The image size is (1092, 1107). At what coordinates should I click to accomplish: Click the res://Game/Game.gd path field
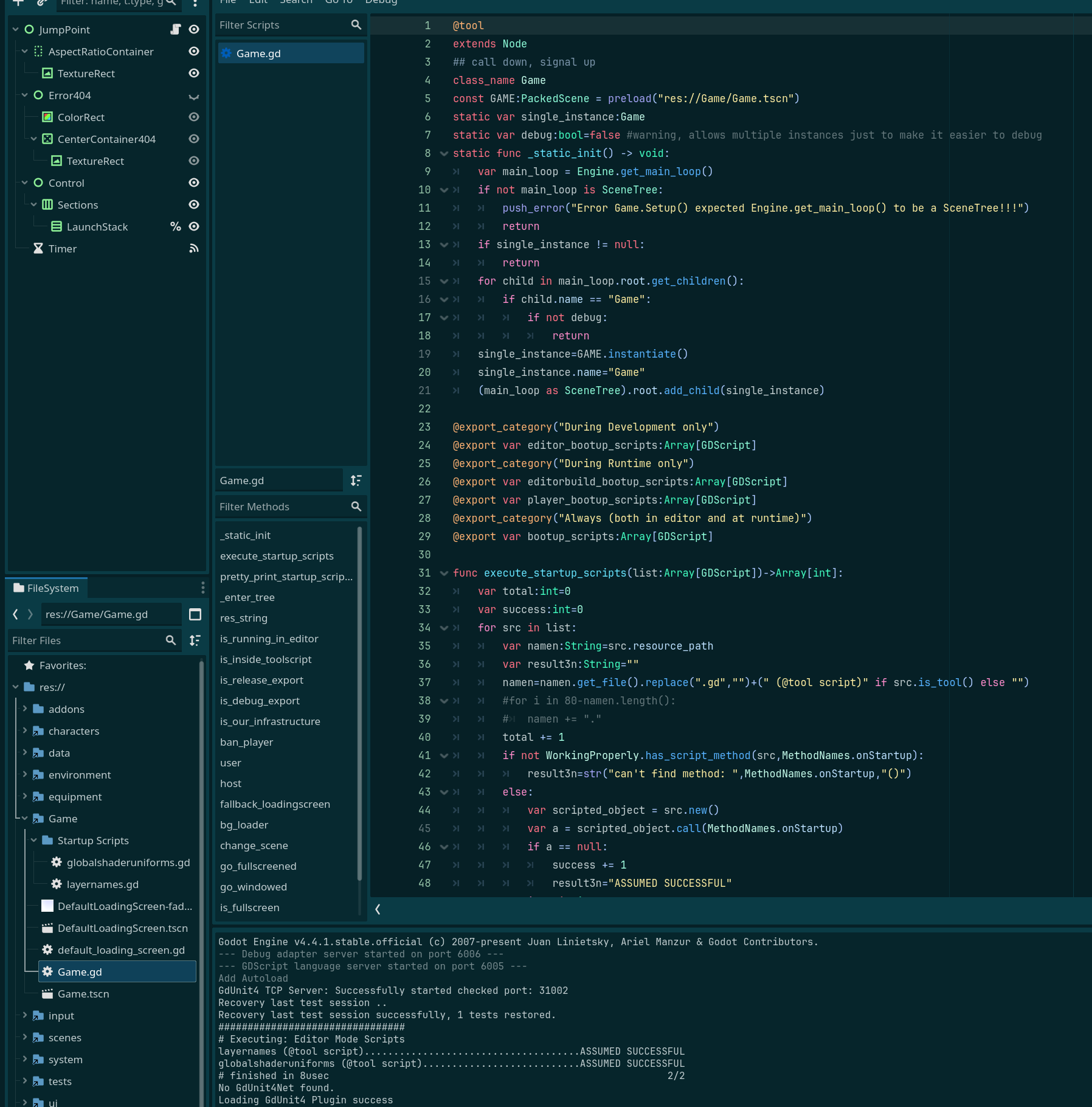pyautogui.click(x=111, y=614)
